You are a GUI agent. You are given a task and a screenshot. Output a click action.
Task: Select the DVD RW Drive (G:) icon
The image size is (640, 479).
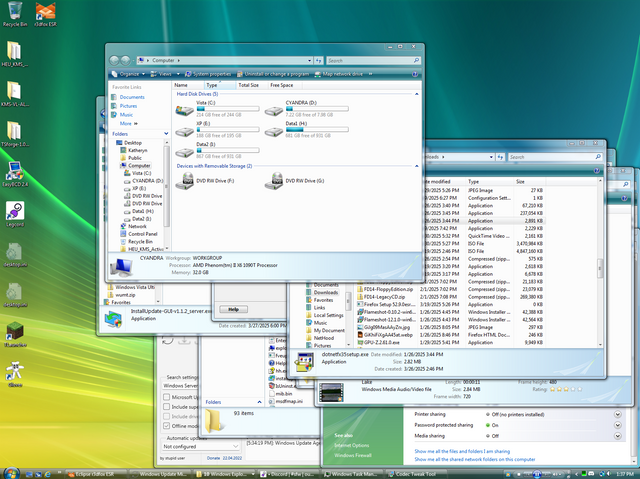[x=274, y=181]
